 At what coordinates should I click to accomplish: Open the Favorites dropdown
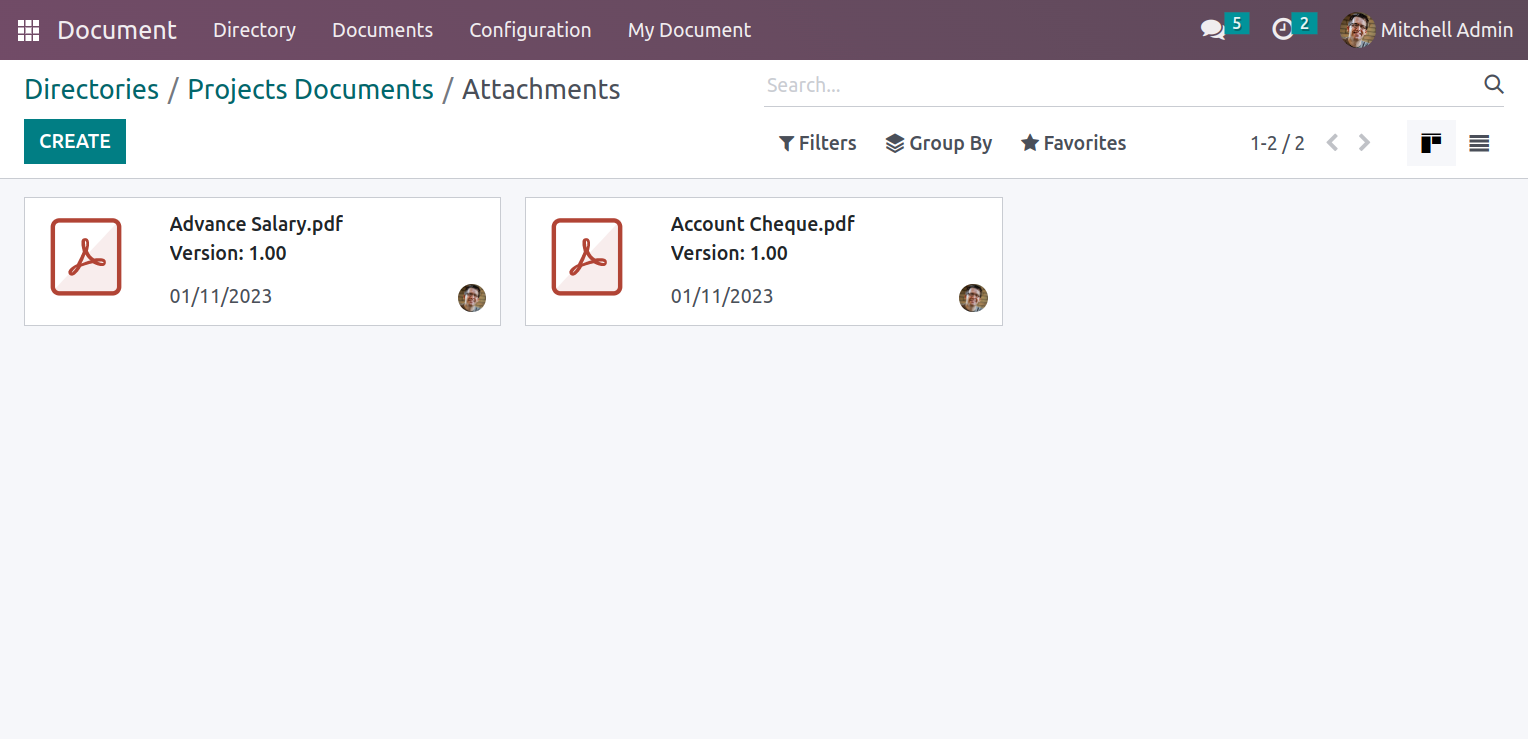[x=1073, y=143]
